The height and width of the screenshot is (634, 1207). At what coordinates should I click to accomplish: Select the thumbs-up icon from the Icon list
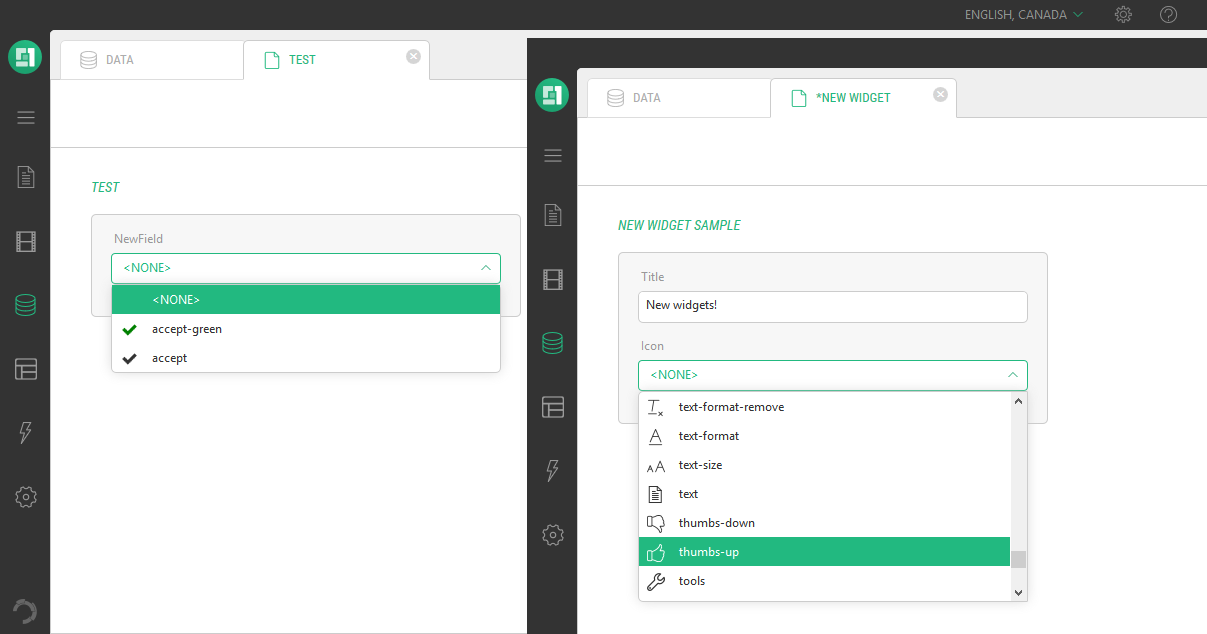coord(711,551)
